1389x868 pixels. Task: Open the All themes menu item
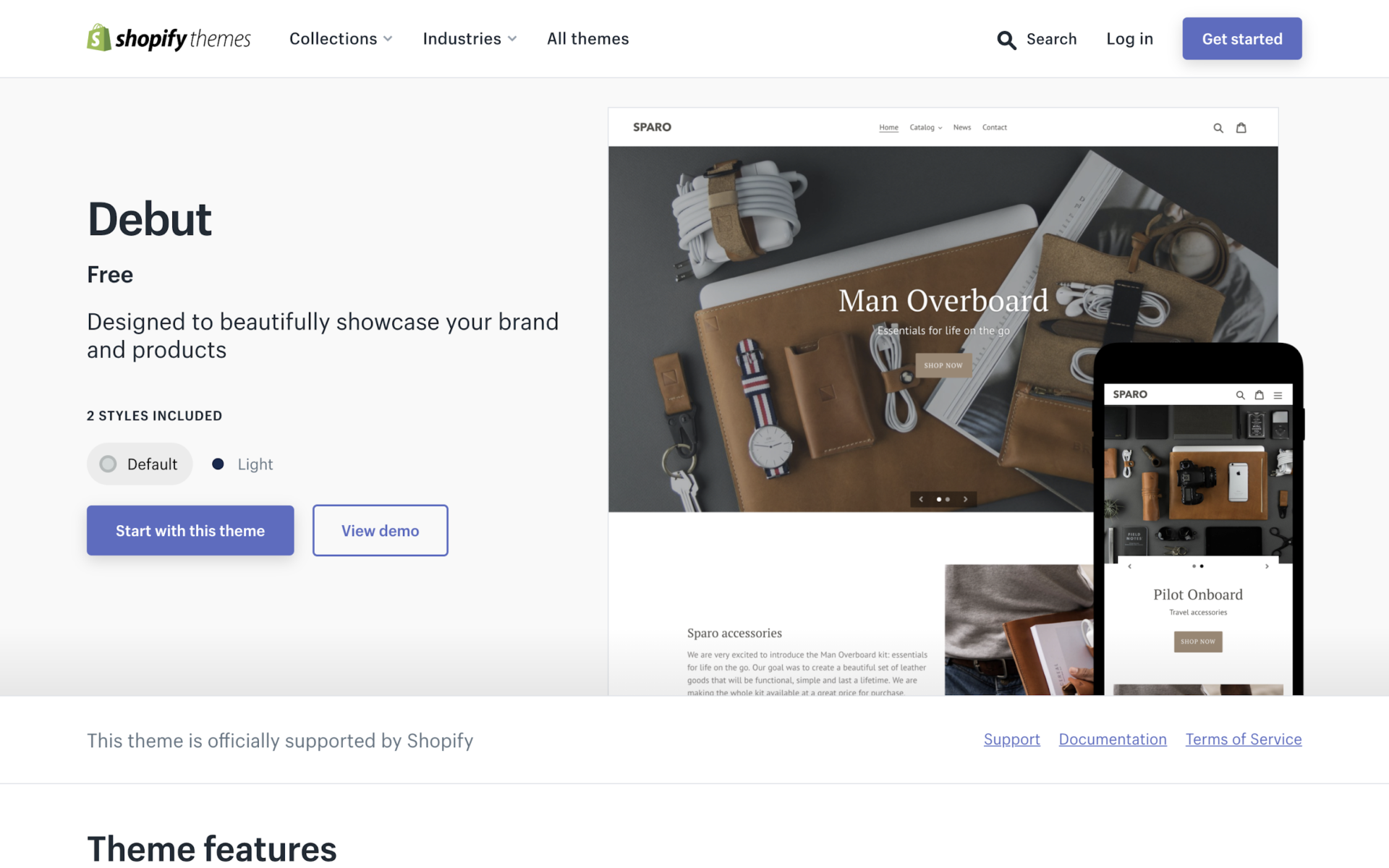tap(587, 39)
